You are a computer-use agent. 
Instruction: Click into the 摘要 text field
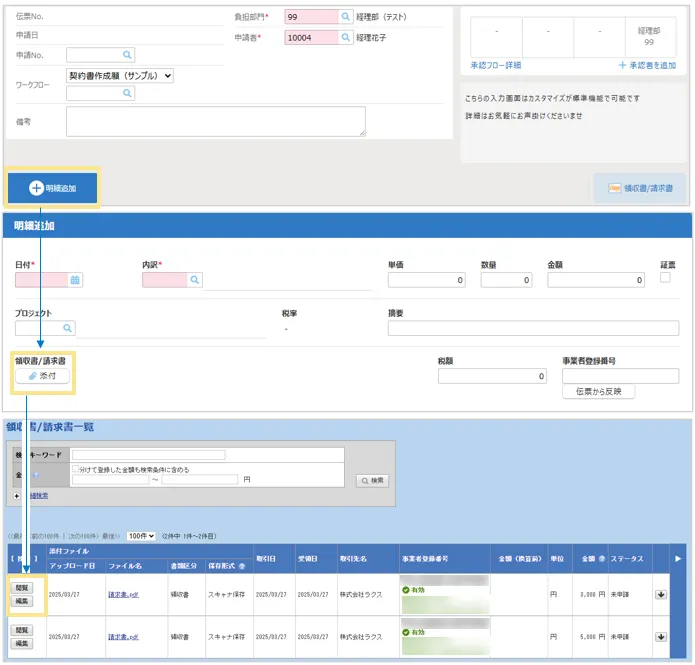click(533, 328)
